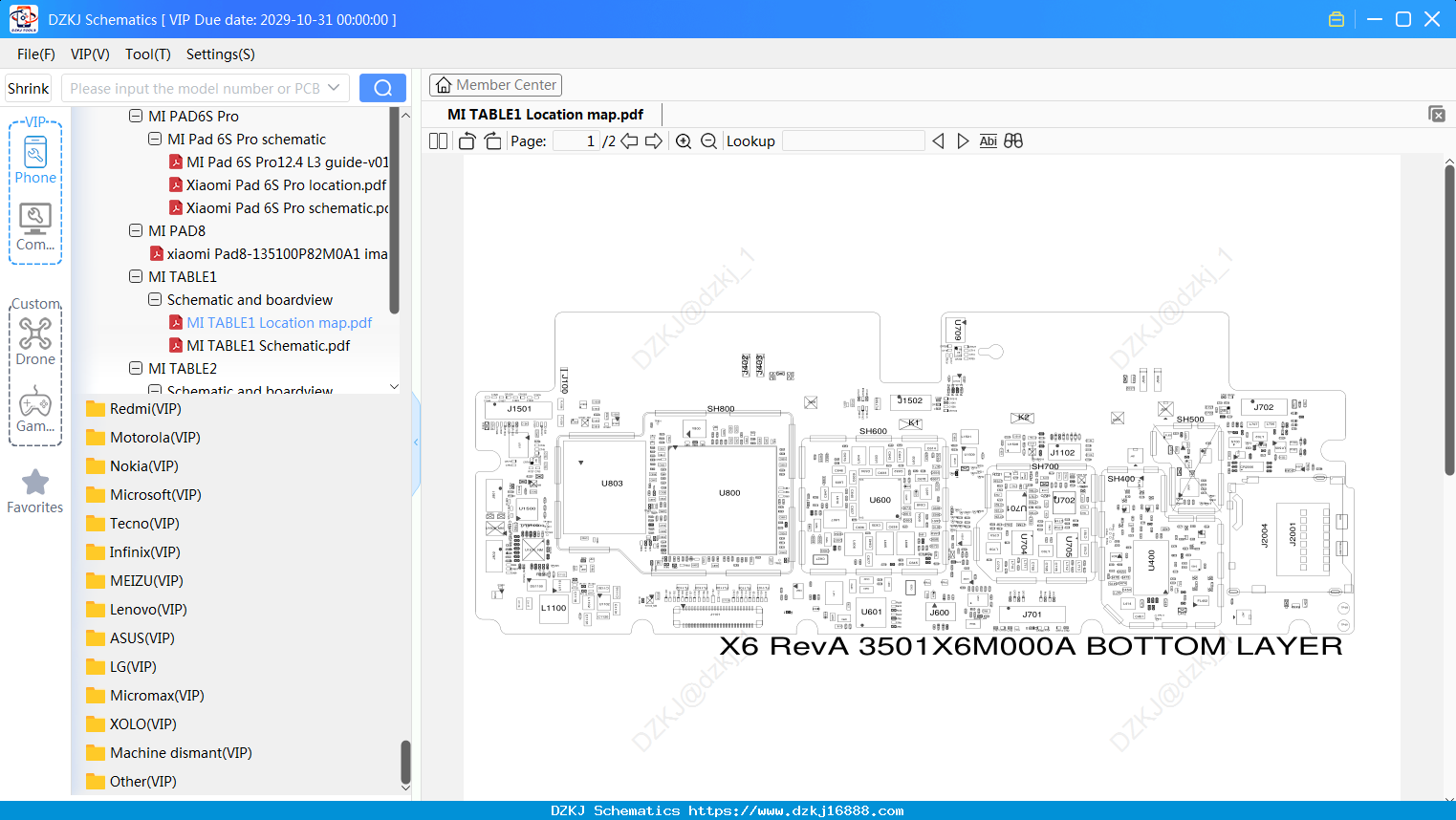Open Favorites
The height and width of the screenshot is (820, 1456).
pos(35,491)
